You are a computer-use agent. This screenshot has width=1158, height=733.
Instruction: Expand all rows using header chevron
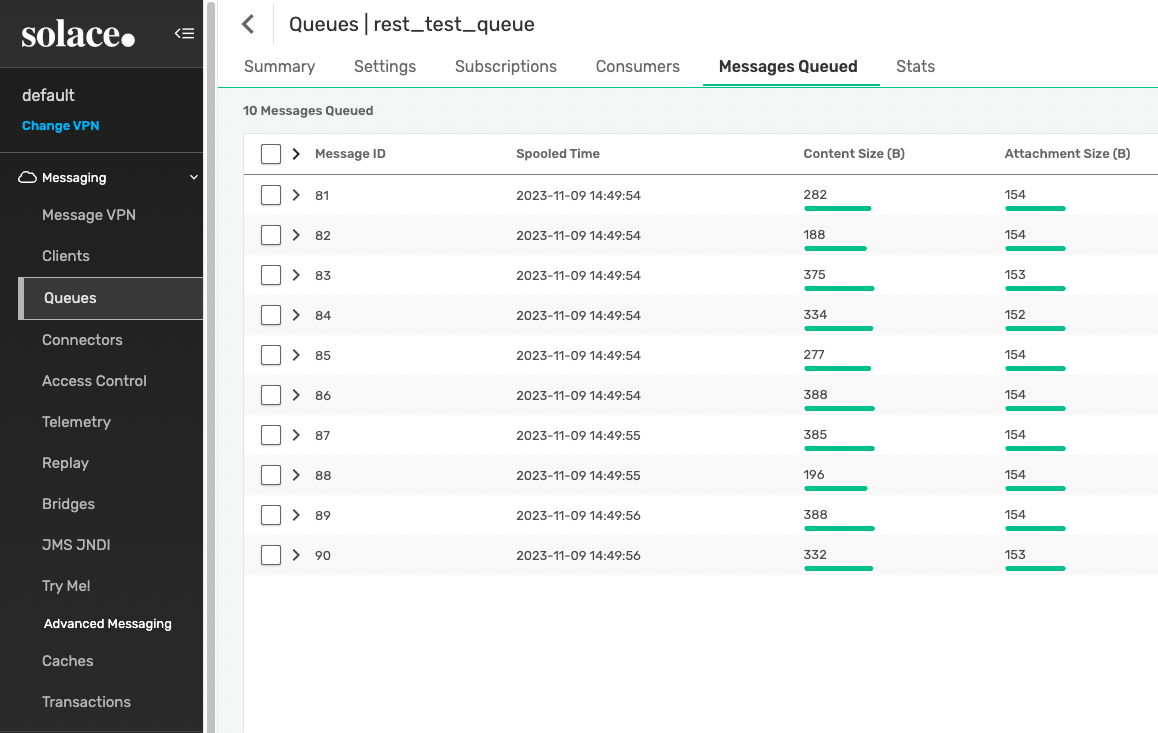pyautogui.click(x=296, y=154)
